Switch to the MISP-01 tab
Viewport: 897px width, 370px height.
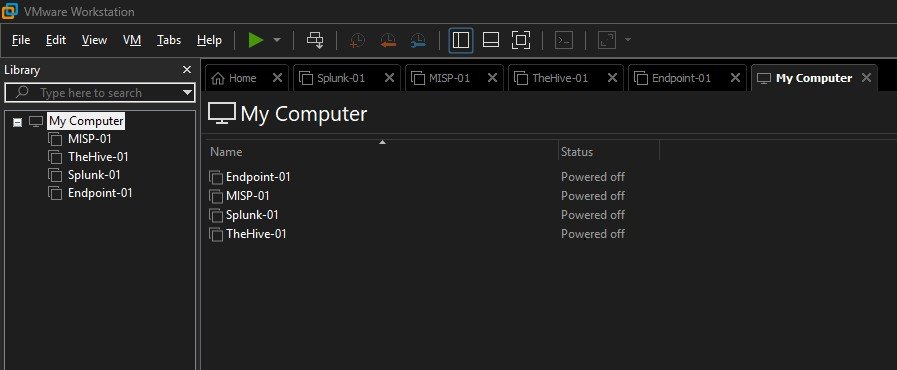coord(454,78)
